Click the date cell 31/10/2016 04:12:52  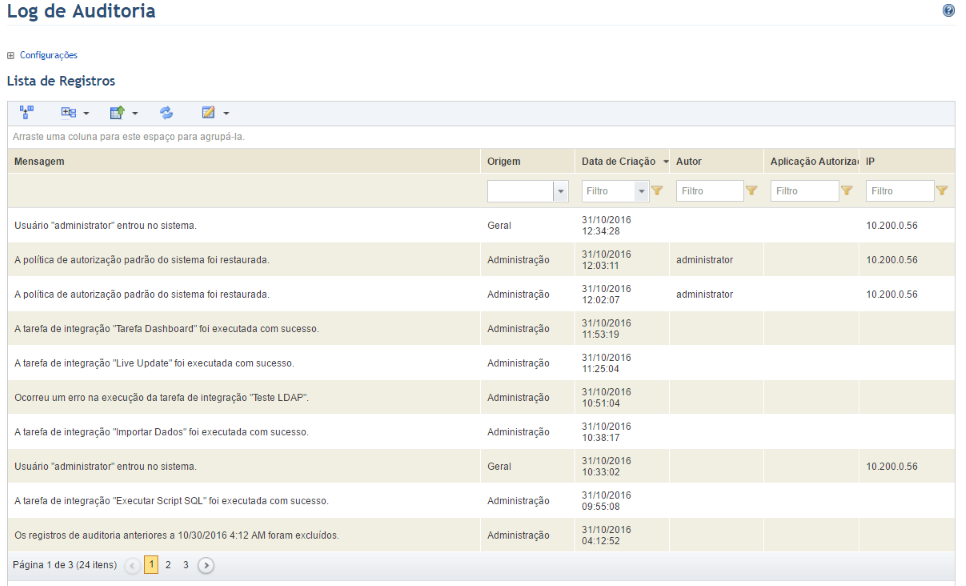606,536
